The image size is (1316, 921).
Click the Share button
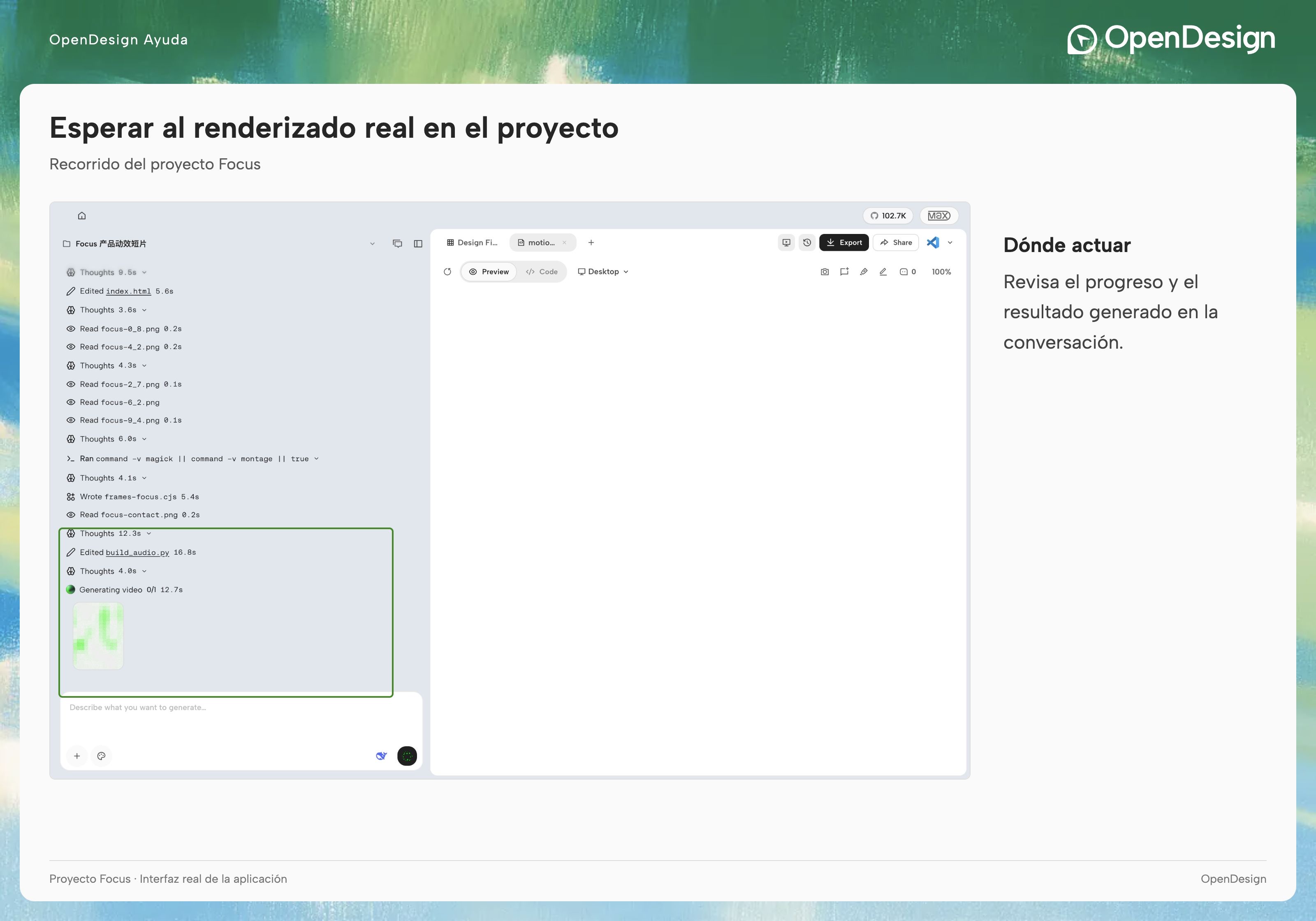896,243
